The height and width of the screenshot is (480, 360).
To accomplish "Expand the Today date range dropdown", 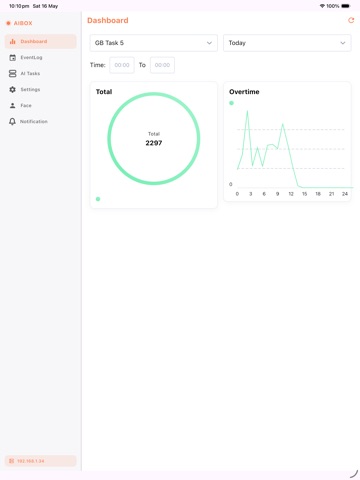I will coord(287,43).
